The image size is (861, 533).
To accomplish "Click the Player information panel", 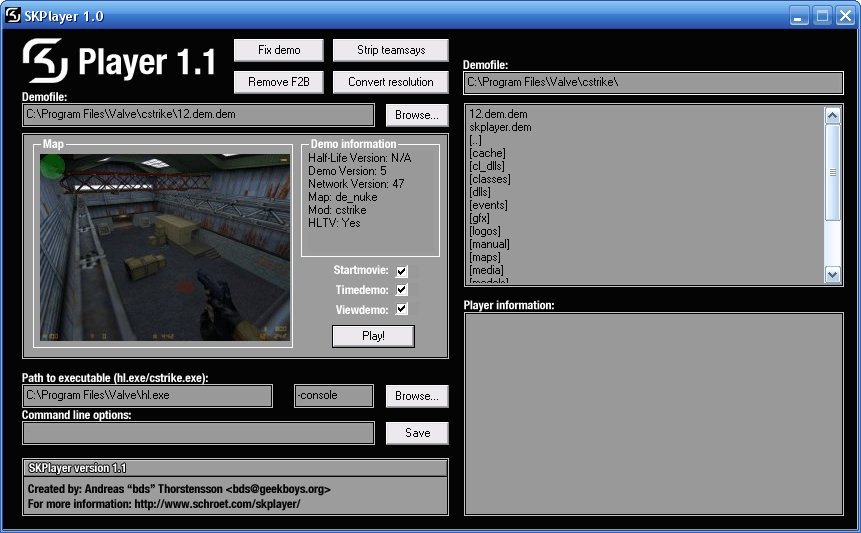I will [653, 414].
